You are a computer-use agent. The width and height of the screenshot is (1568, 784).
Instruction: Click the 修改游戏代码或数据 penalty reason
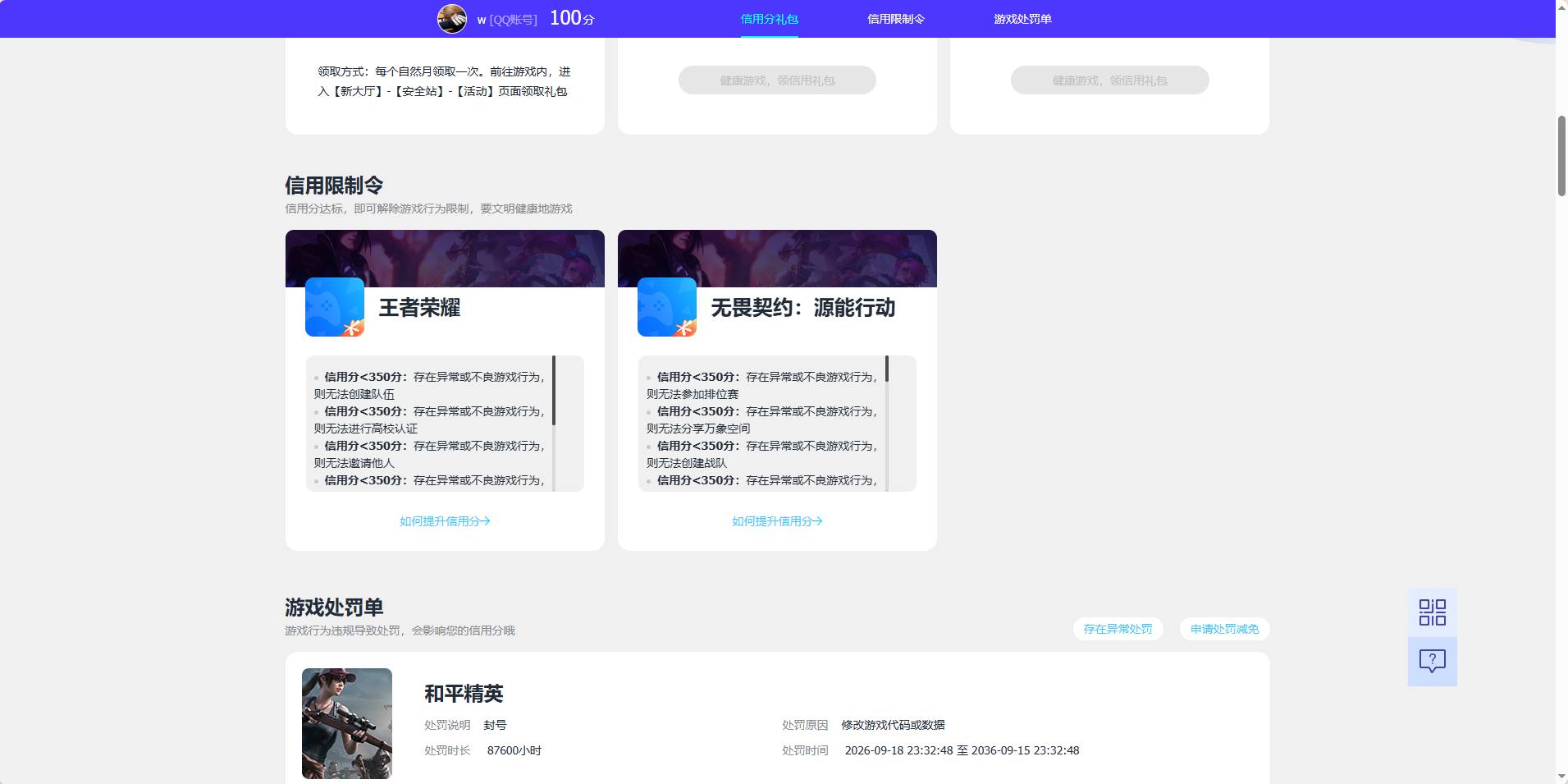(x=893, y=725)
